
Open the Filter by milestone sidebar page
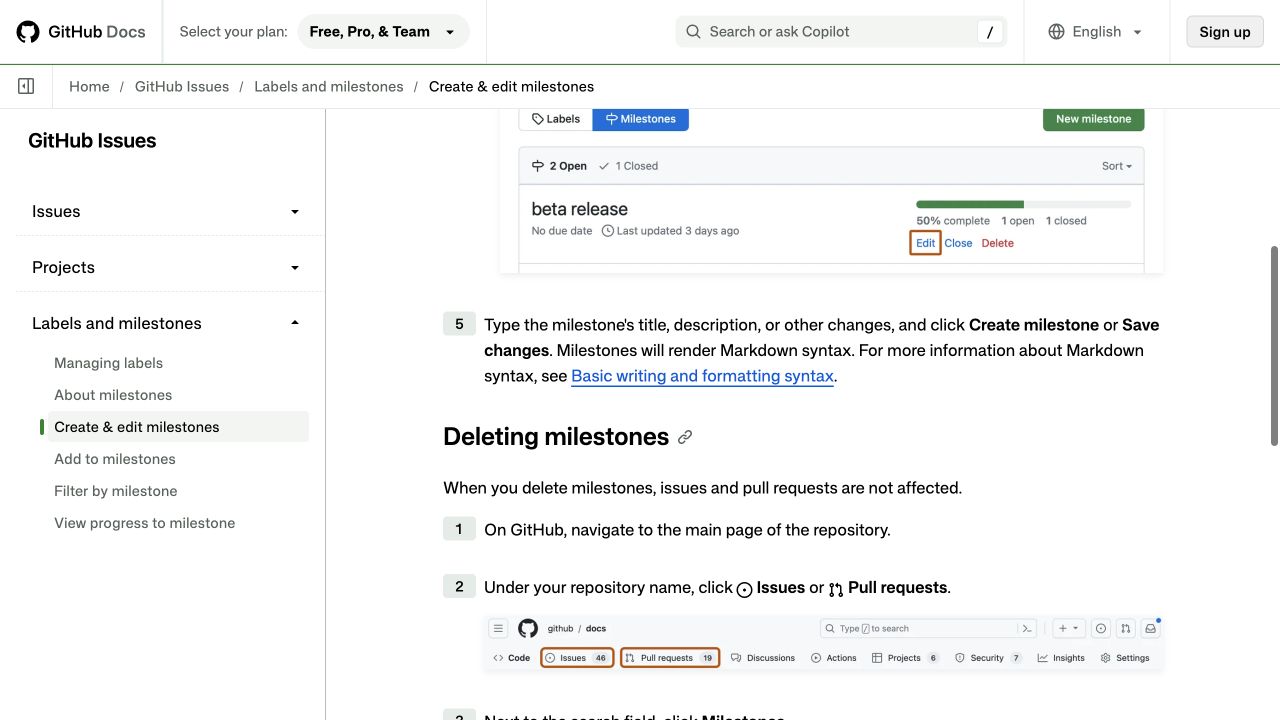[x=116, y=491]
